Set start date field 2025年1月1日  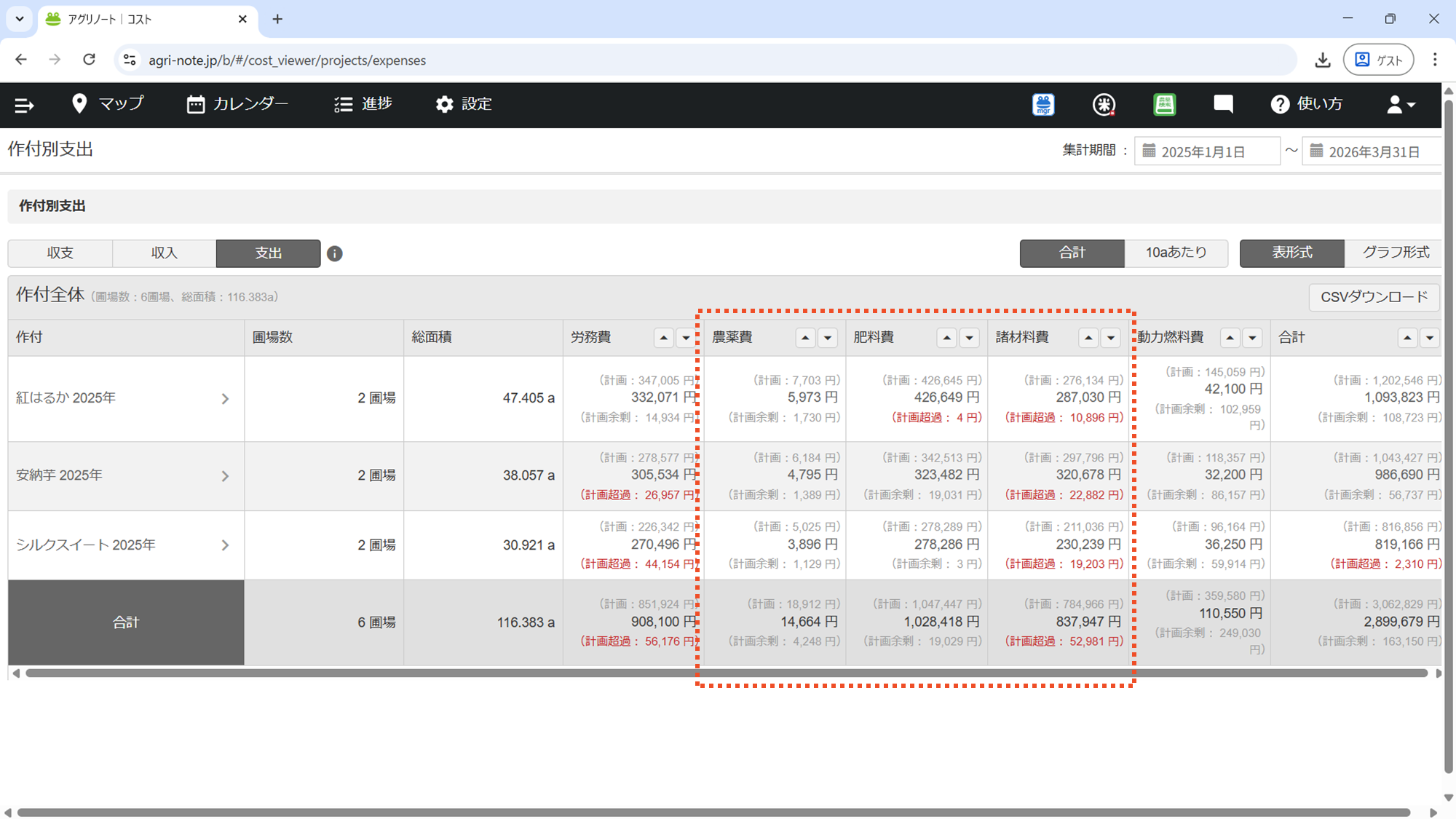pos(1208,151)
